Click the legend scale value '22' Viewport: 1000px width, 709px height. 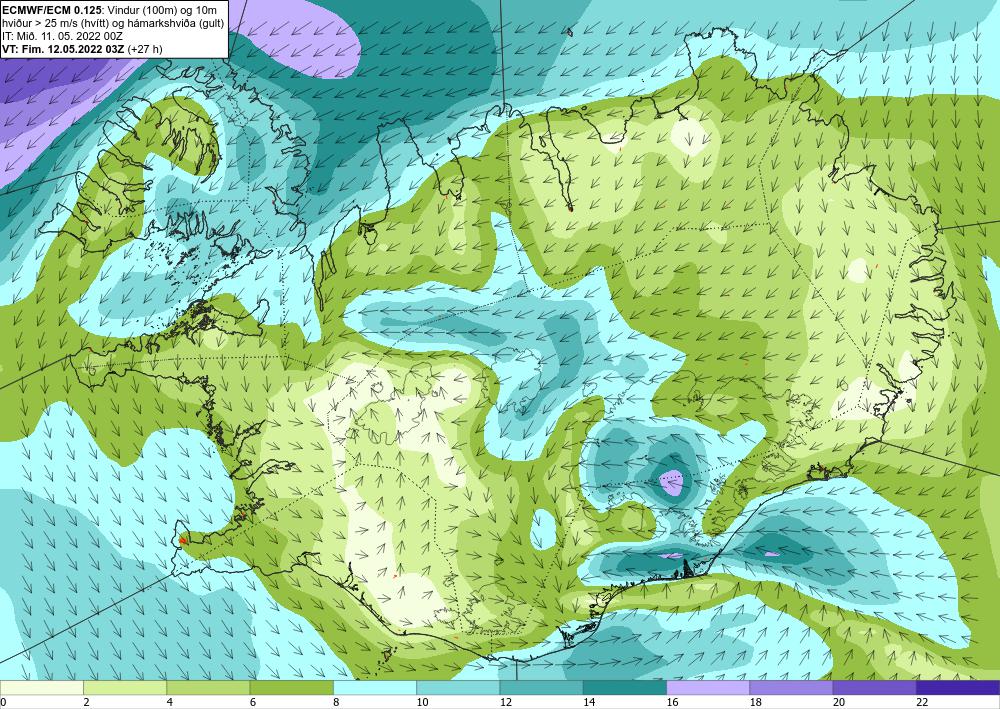[922, 702]
